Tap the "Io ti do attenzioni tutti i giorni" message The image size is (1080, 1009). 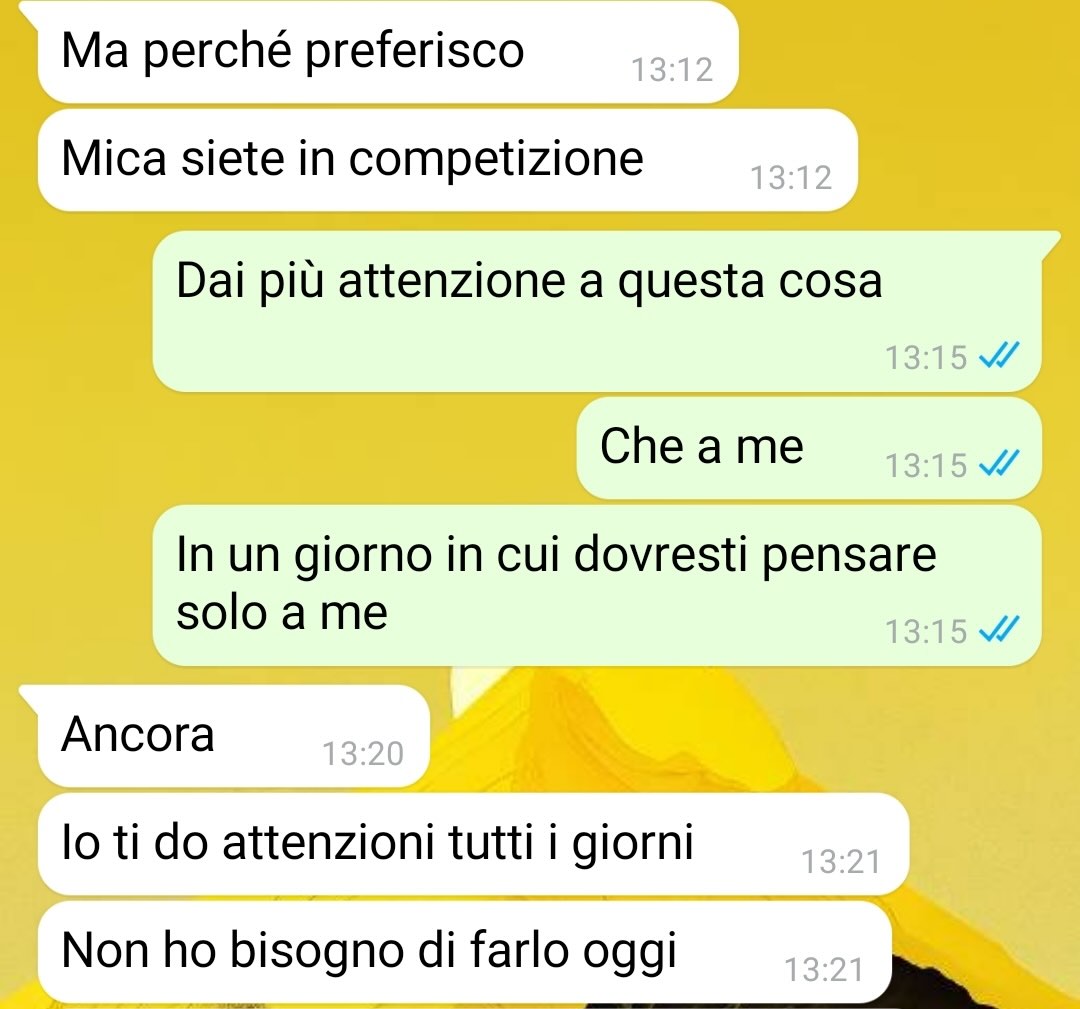[473, 844]
